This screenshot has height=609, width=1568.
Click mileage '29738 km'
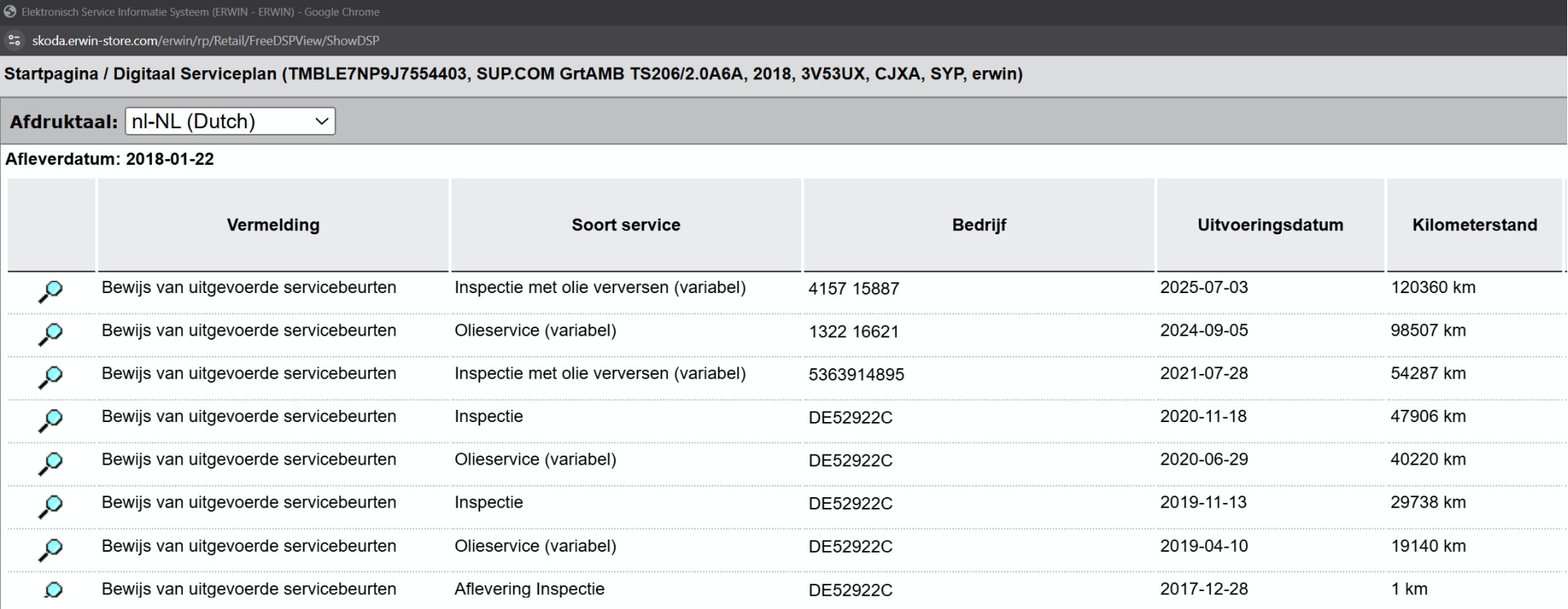pyautogui.click(x=1428, y=502)
